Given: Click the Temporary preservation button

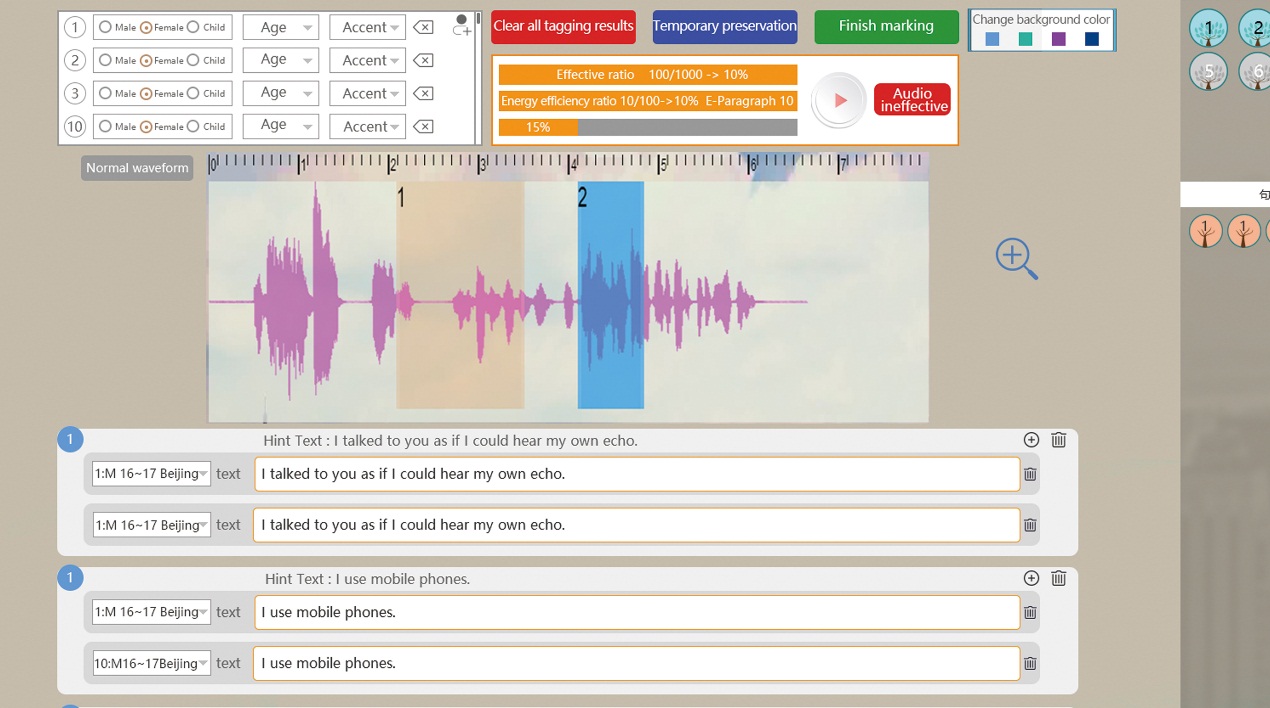Looking at the screenshot, I should pyautogui.click(x=725, y=26).
